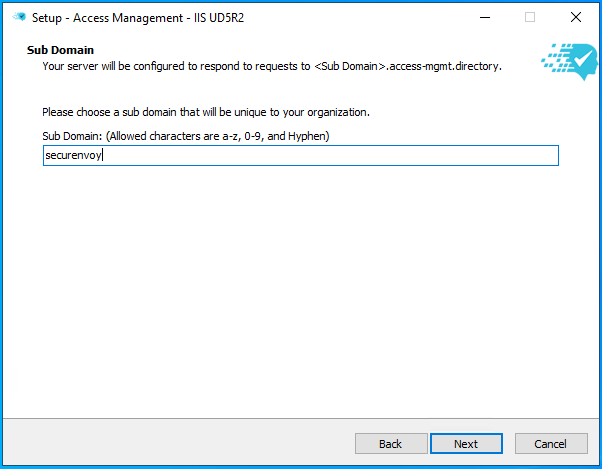Minimize the Setup wizard window

[x=484, y=17]
